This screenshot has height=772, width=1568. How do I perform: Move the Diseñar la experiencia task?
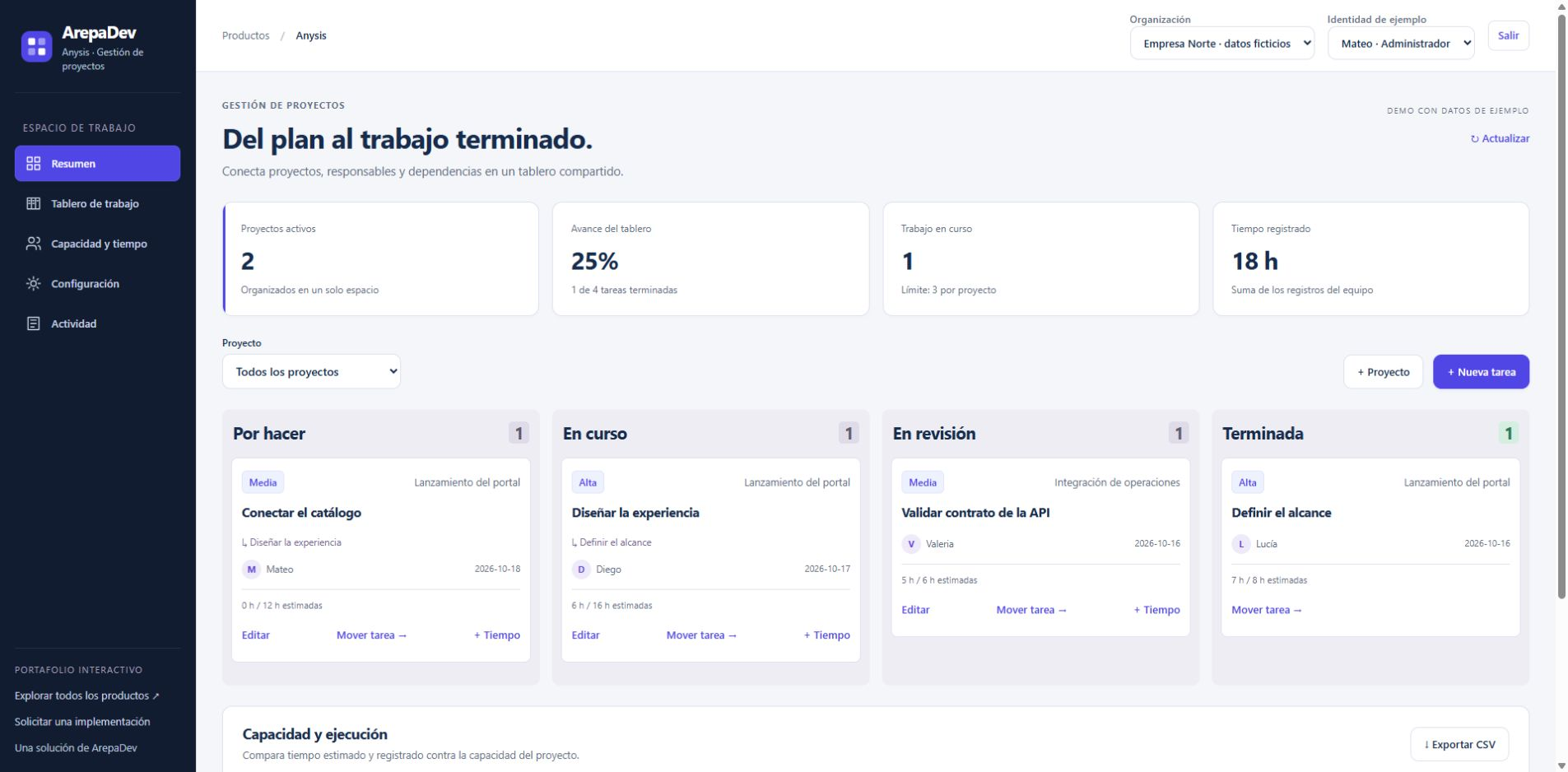pyautogui.click(x=701, y=635)
